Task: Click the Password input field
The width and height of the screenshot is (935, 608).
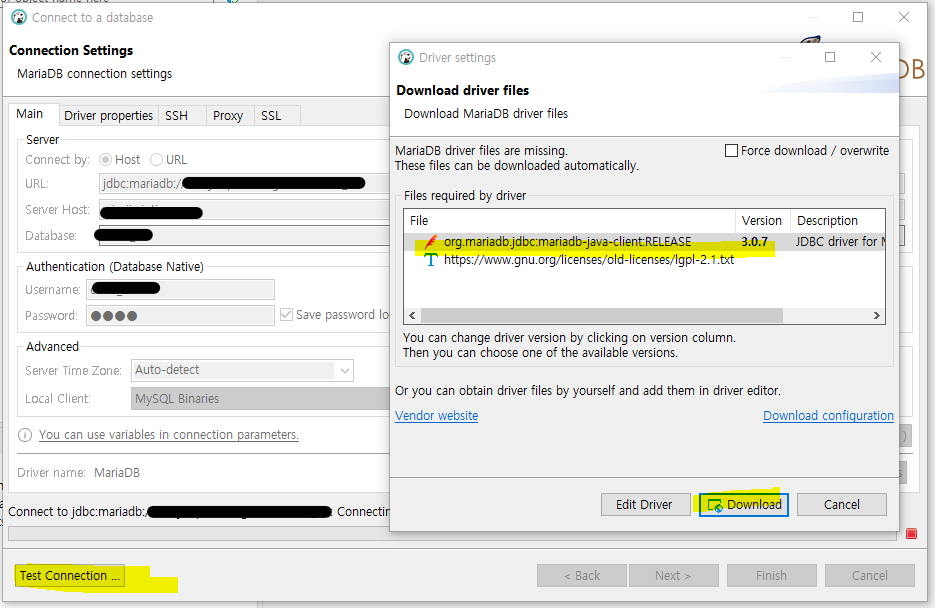Action: click(180, 315)
